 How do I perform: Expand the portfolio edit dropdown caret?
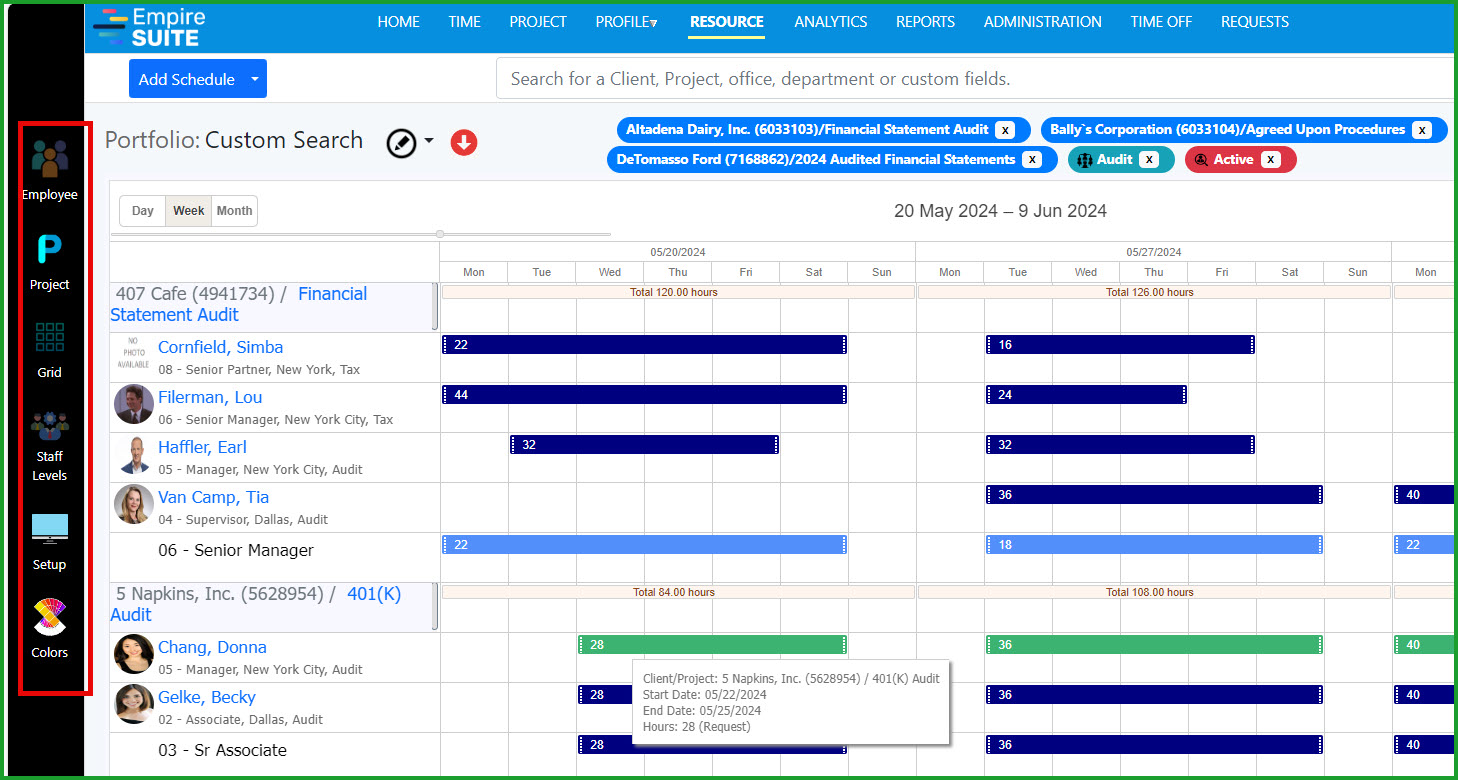tap(429, 141)
